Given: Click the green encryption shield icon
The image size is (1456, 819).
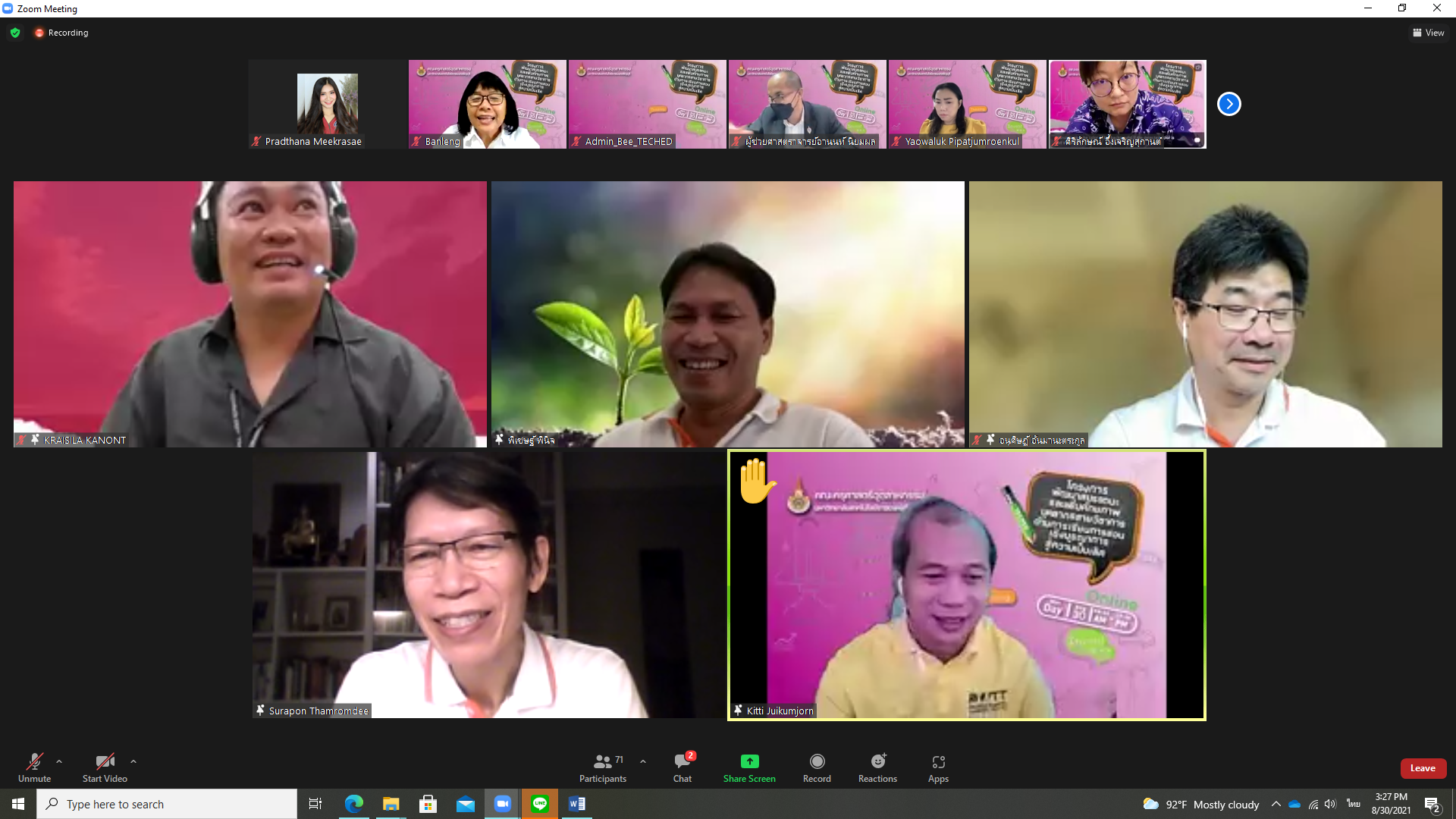Looking at the screenshot, I should 15,33.
